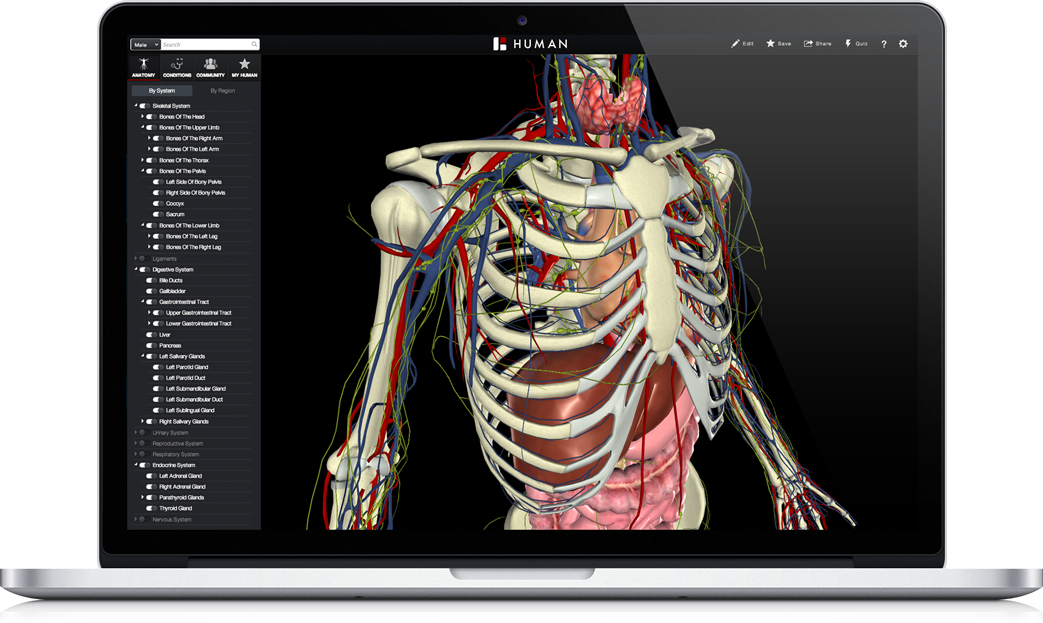Image resolution: width=1043 pixels, height=623 pixels.
Task: Toggle Bones Of The Head visibility
Action: (x=151, y=116)
